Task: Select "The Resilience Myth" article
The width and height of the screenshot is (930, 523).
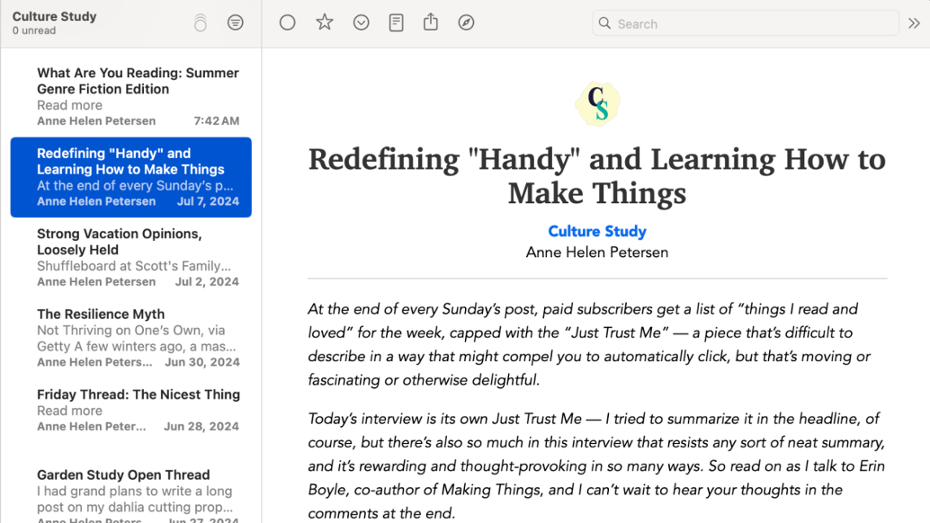Action: (138, 337)
